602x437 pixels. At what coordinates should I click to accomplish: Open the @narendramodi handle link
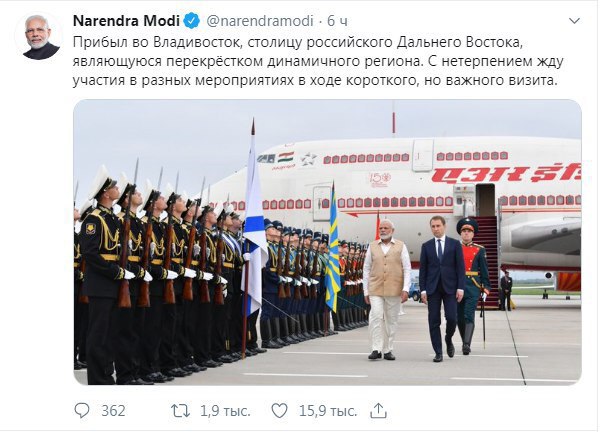260,21
